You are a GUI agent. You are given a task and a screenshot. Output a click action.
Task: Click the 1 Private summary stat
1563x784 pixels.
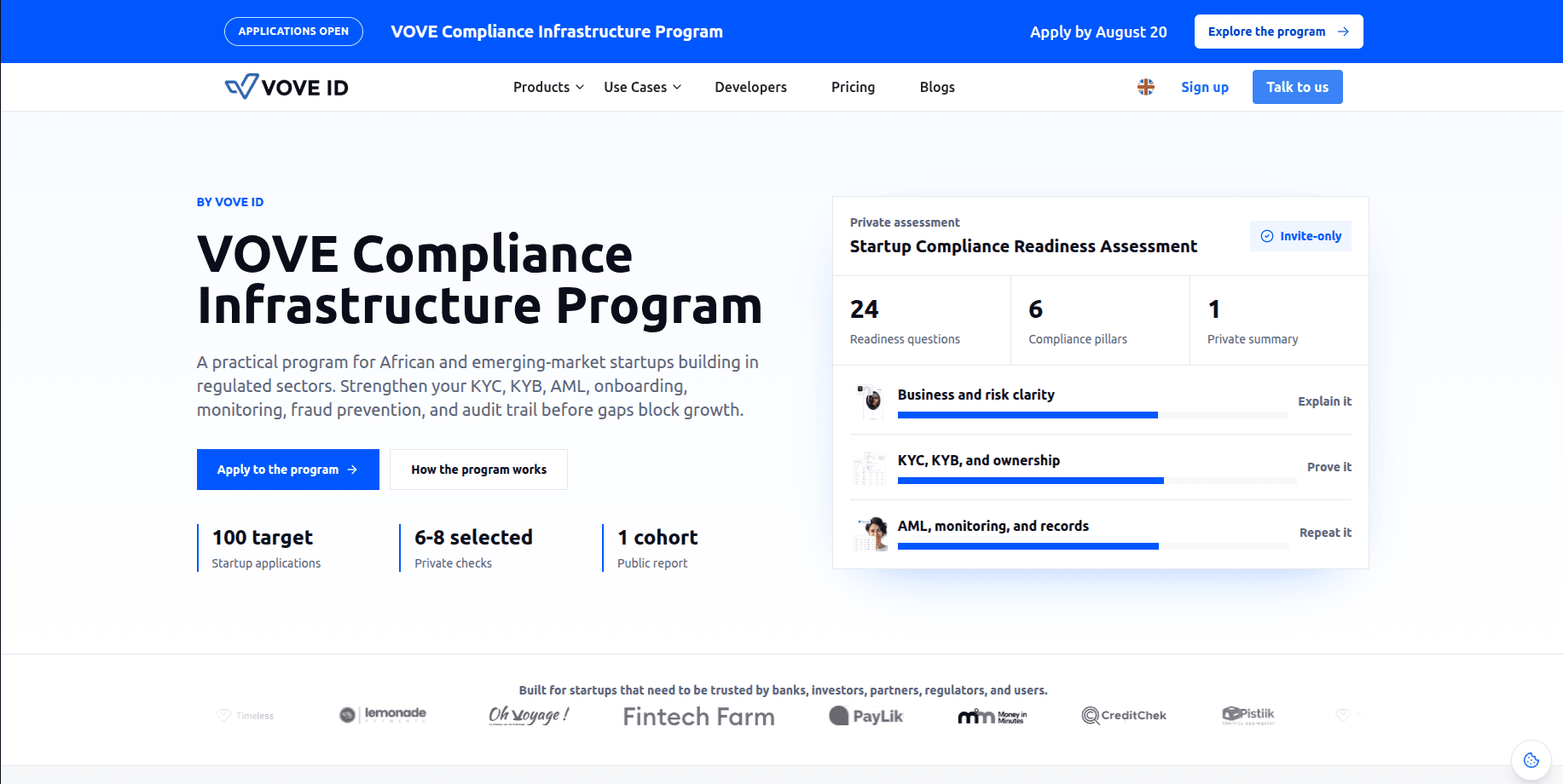click(x=1279, y=320)
